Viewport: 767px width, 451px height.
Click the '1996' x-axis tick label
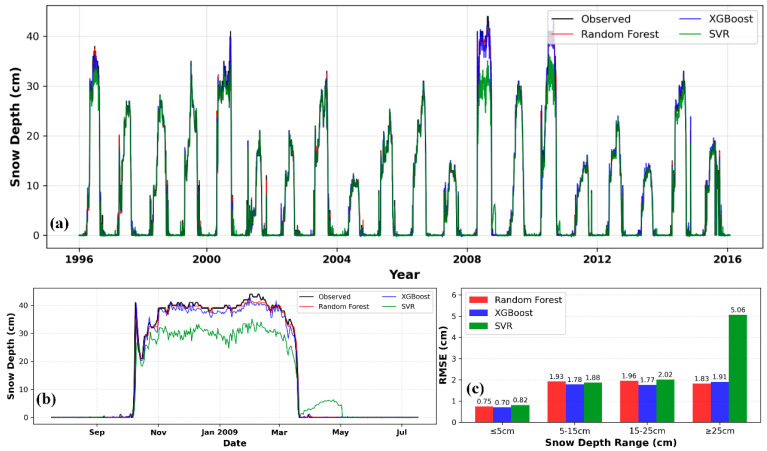pyautogui.click(x=79, y=259)
